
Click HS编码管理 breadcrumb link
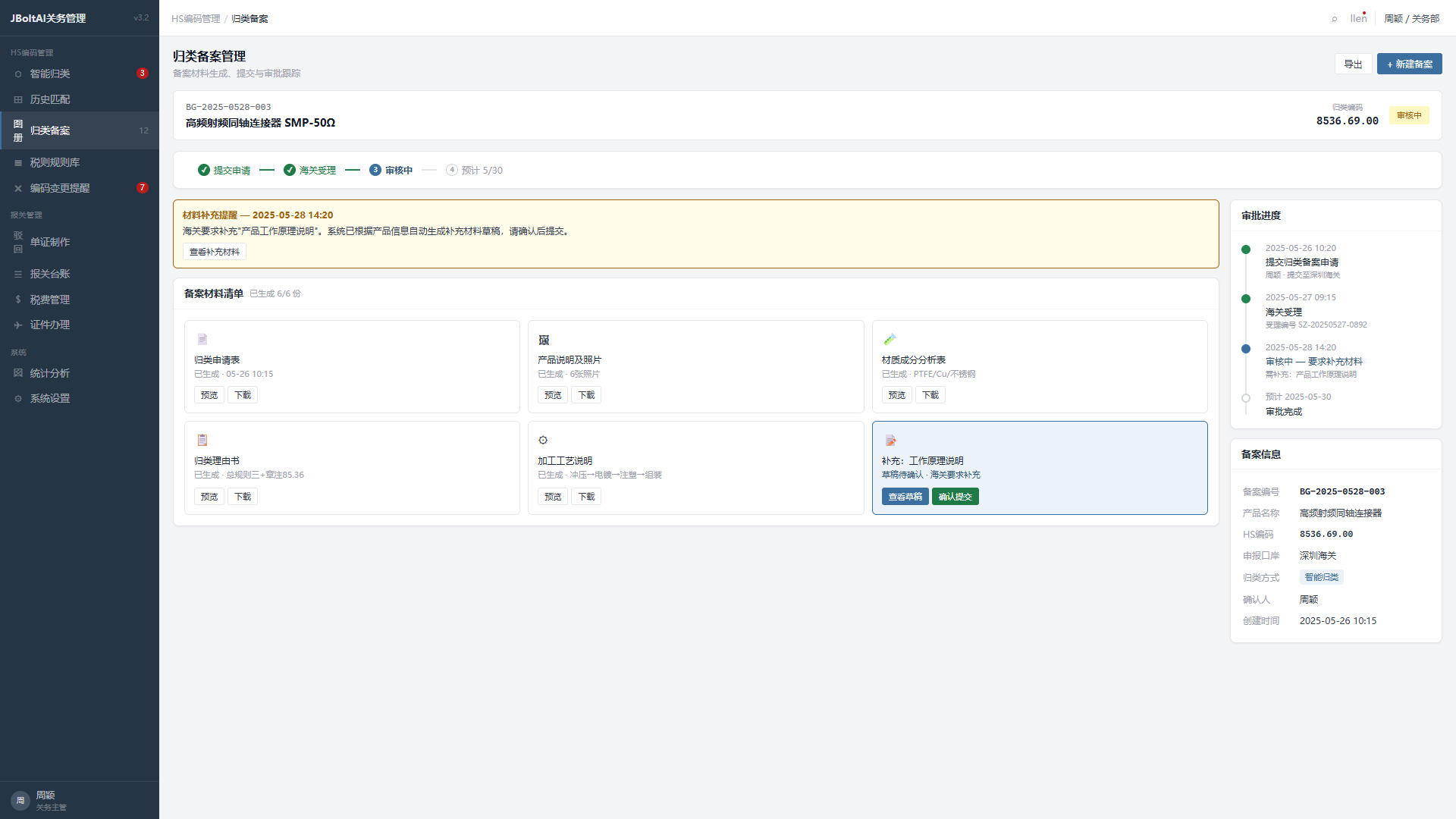[x=196, y=19]
